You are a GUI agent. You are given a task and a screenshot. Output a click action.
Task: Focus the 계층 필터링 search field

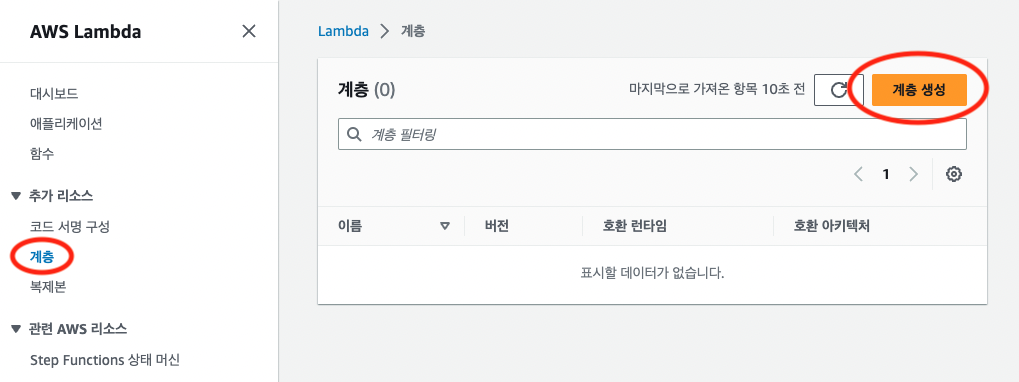click(652, 134)
